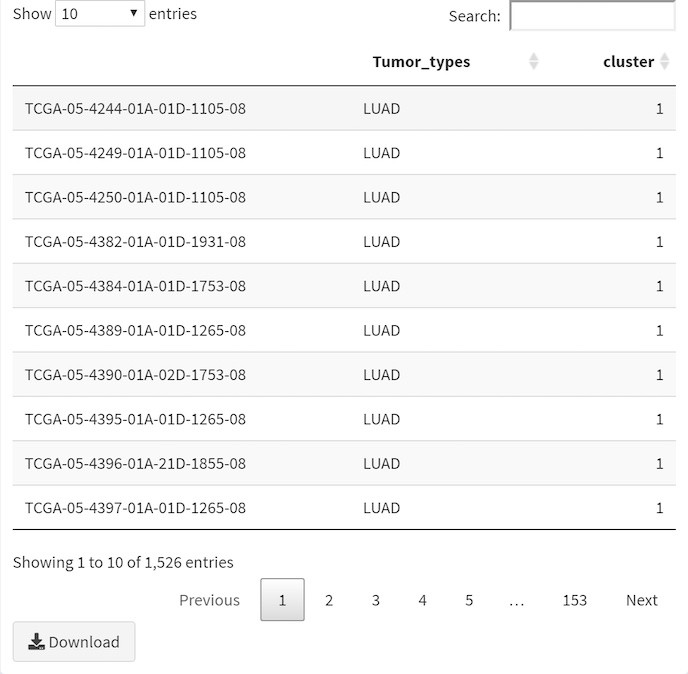Viewport: 688px width, 674px height.
Task: Click sort arrows icon beside Tumor_types
Action: (533, 62)
